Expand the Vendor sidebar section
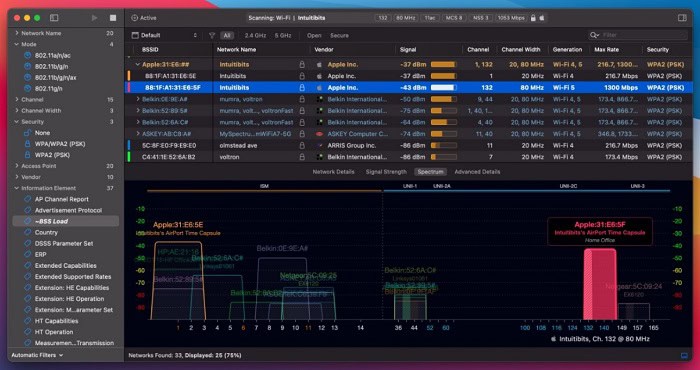The width and height of the screenshot is (700, 370). point(17,177)
